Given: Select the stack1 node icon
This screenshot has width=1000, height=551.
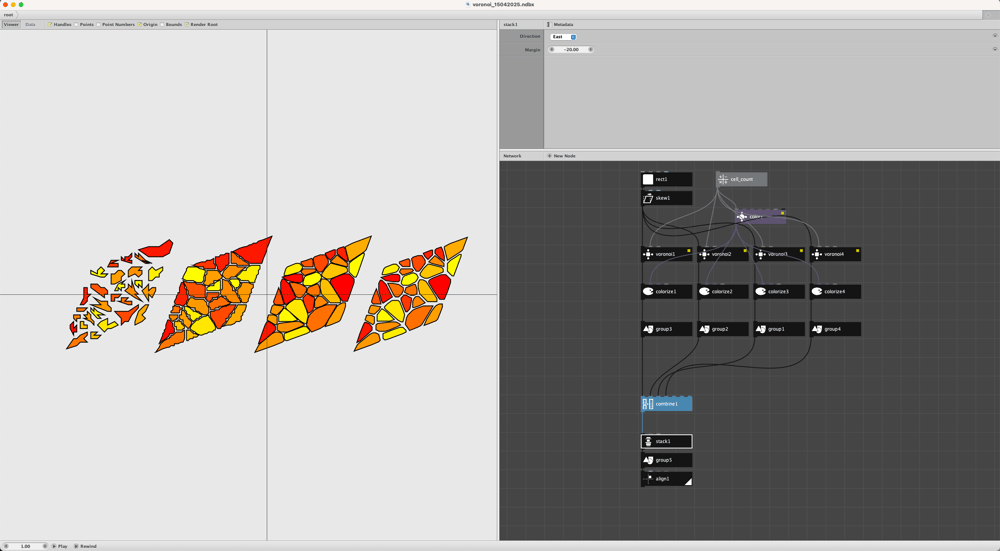Looking at the screenshot, I should pyautogui.click(x=648, y=441).
